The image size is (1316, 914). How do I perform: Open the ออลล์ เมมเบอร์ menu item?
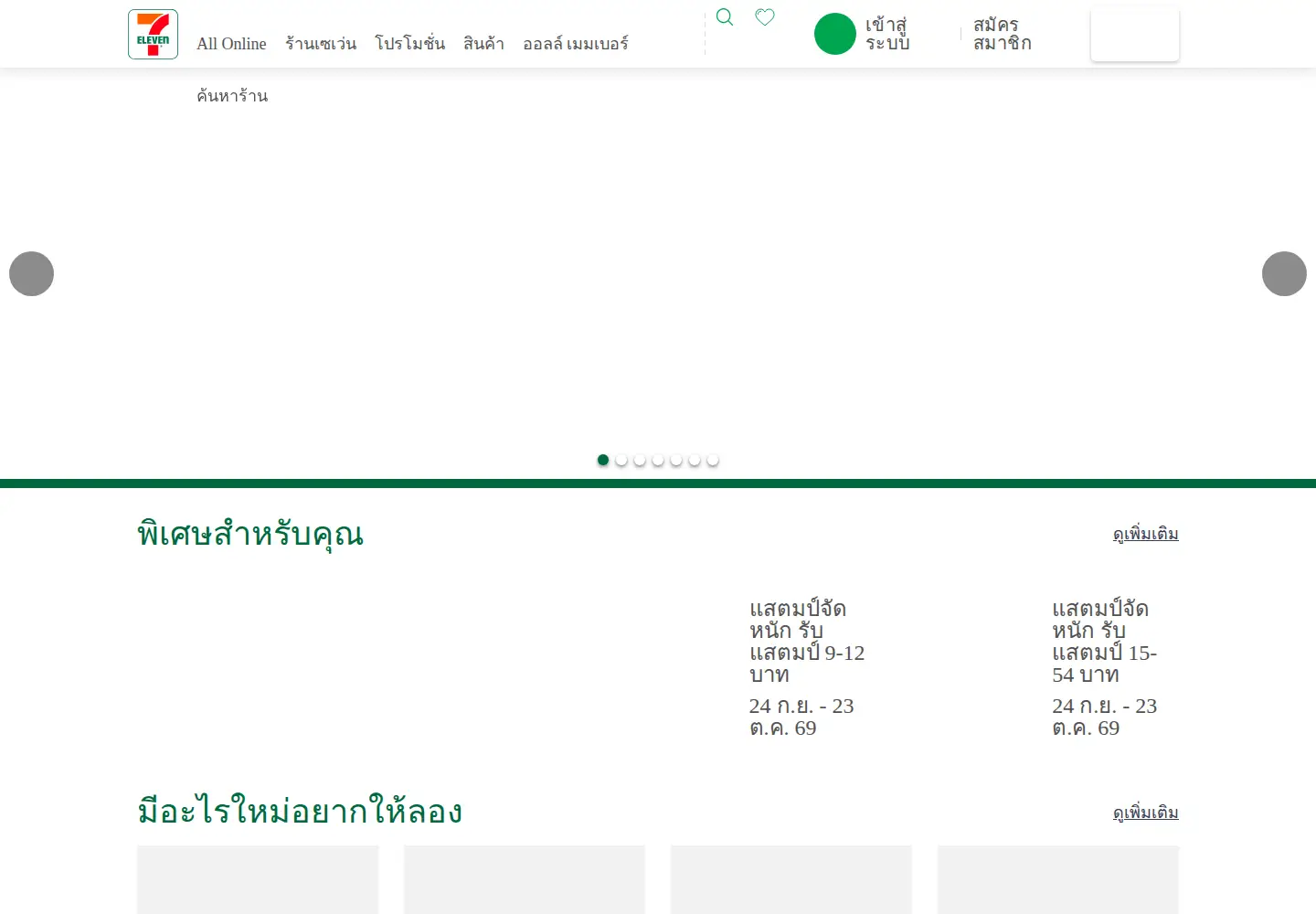click(x=576, y=44)
